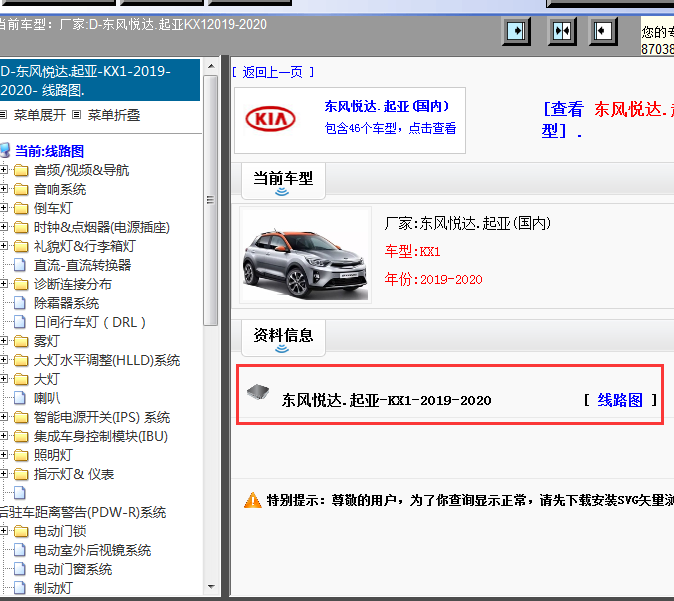This screenshot has width=674, height=601.
Task: Click the expand-right panel layout icon
Action: pos(516,31)
